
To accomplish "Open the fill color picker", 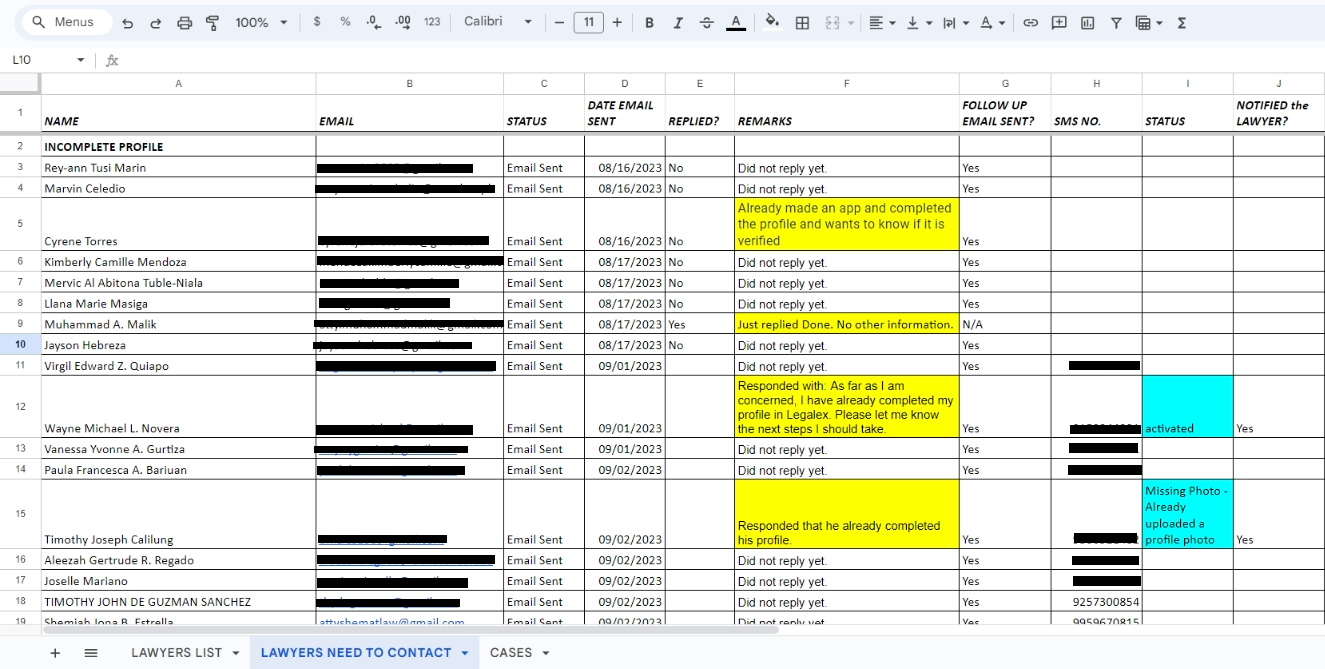I will pyautogui.click(x=772, y=22).
